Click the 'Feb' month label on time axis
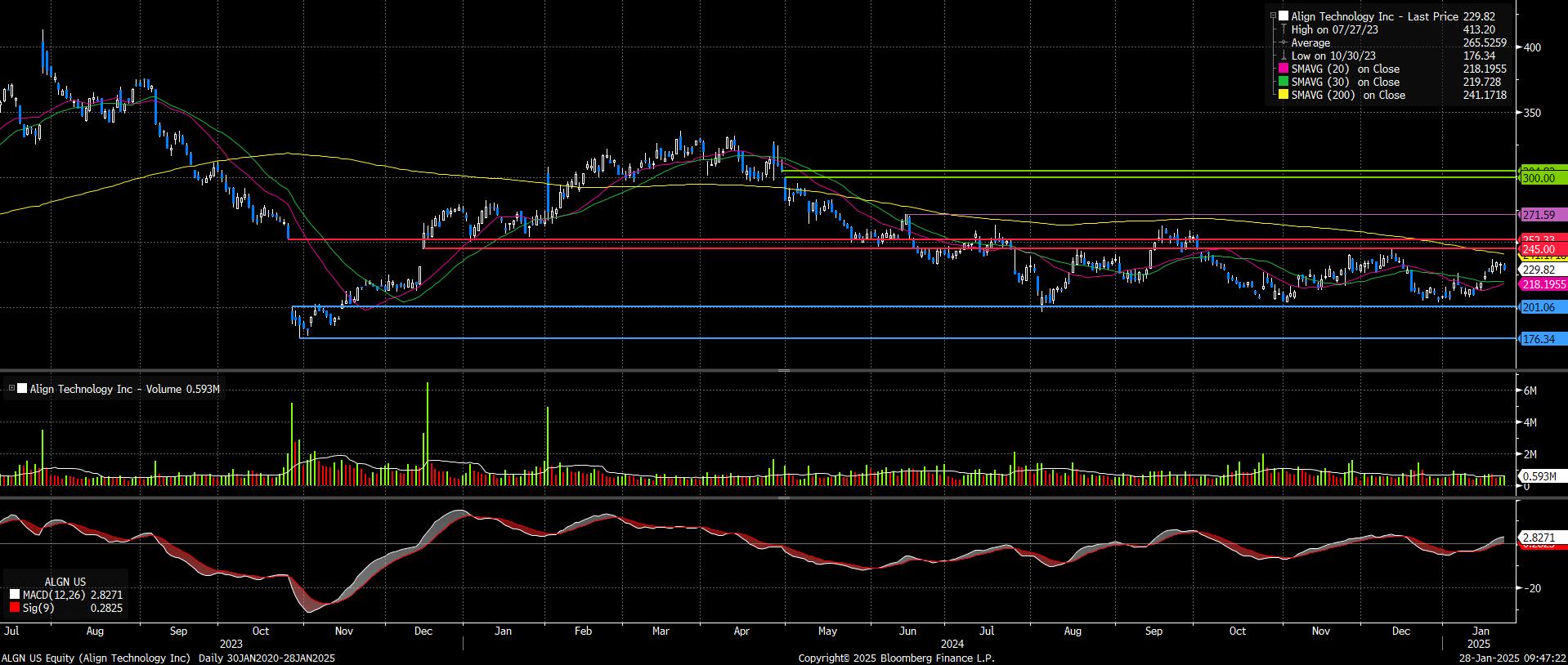This screenshot has height=665, width=1568. click(x=583, y=631)
